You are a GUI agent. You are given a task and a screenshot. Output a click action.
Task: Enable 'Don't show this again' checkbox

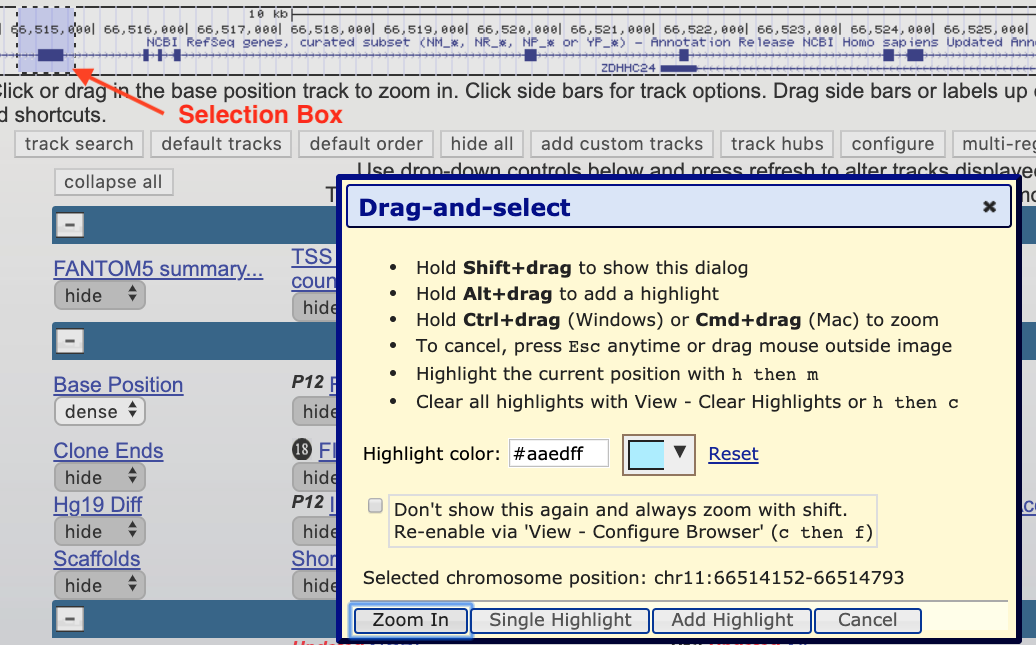coord(375,505)
